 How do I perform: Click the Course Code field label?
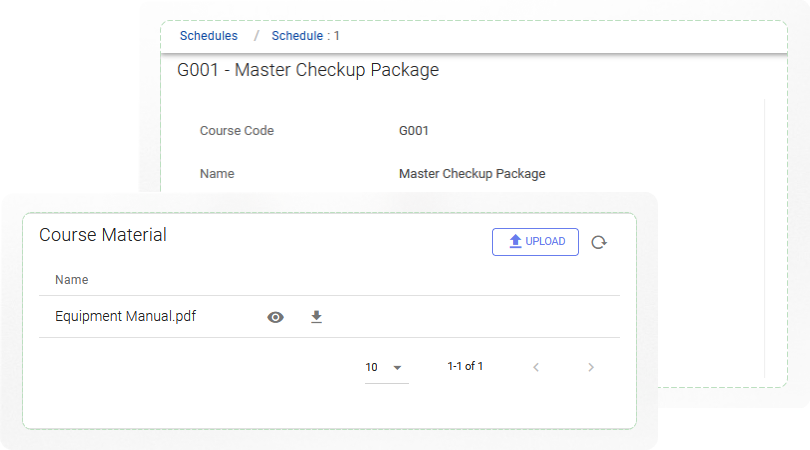click(x=237, y=131)
